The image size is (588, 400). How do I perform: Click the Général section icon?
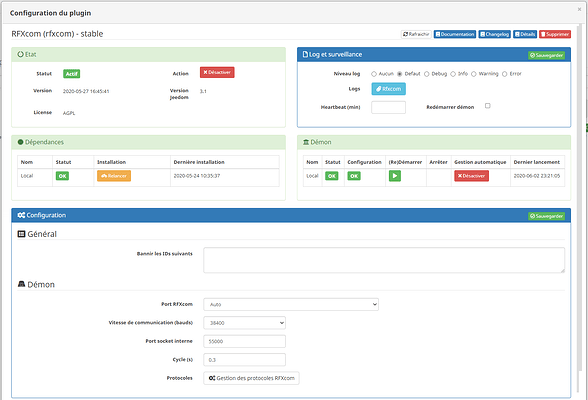(x=21, y=234)
